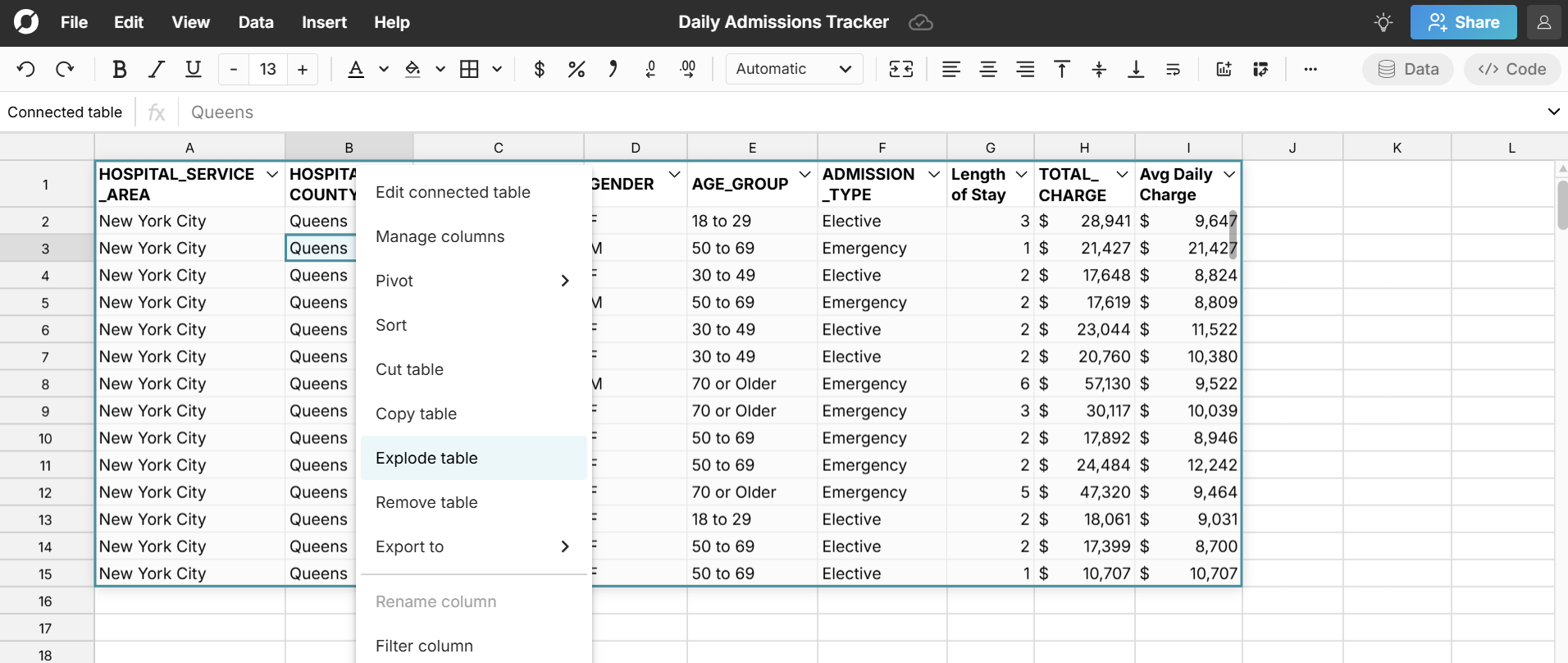Choose Explode table option
The height and width of the screenshot is (663, 1568).
tap(473, 458)
